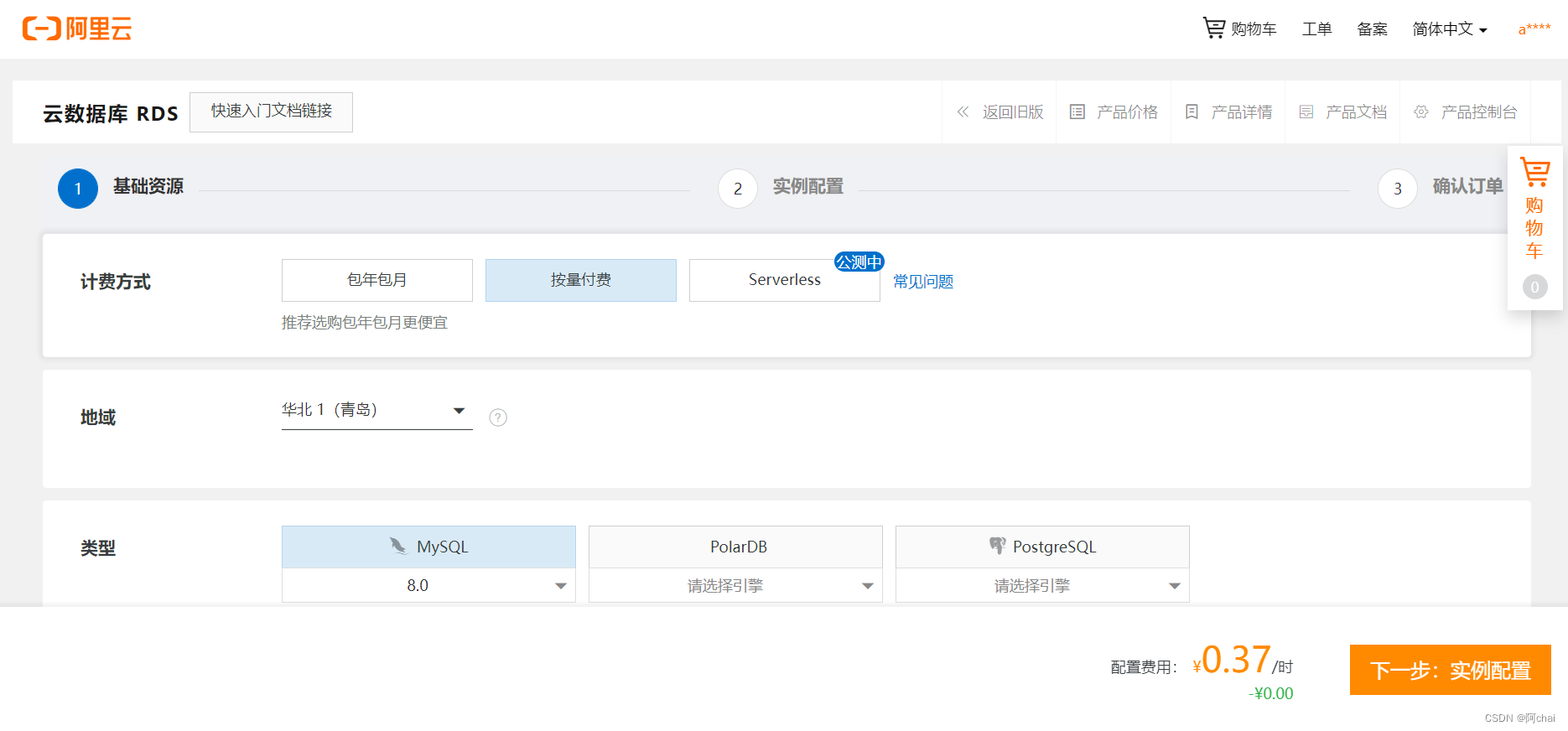Open 产品控制台 link
The width and height of the screenshot is (1568, 731).
(1479, 111)
